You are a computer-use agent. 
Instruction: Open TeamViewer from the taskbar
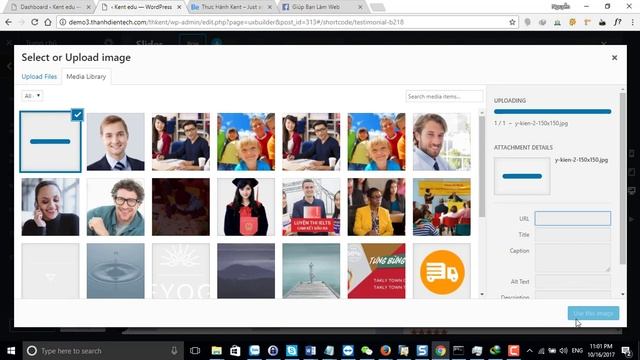348,351
